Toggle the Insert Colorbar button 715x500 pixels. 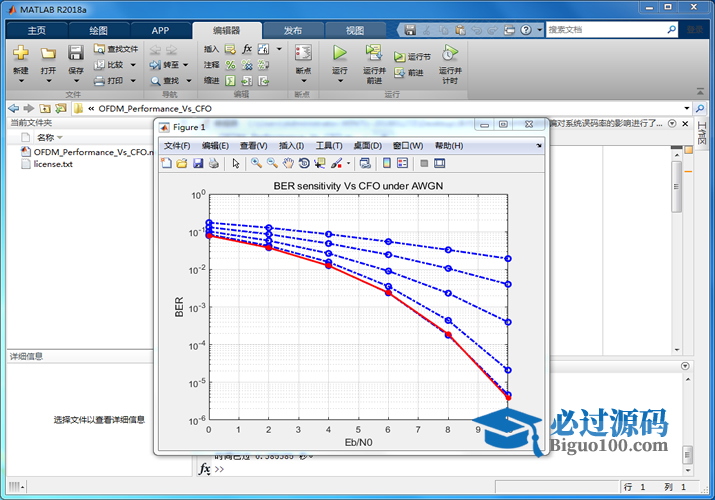(387, 163)
